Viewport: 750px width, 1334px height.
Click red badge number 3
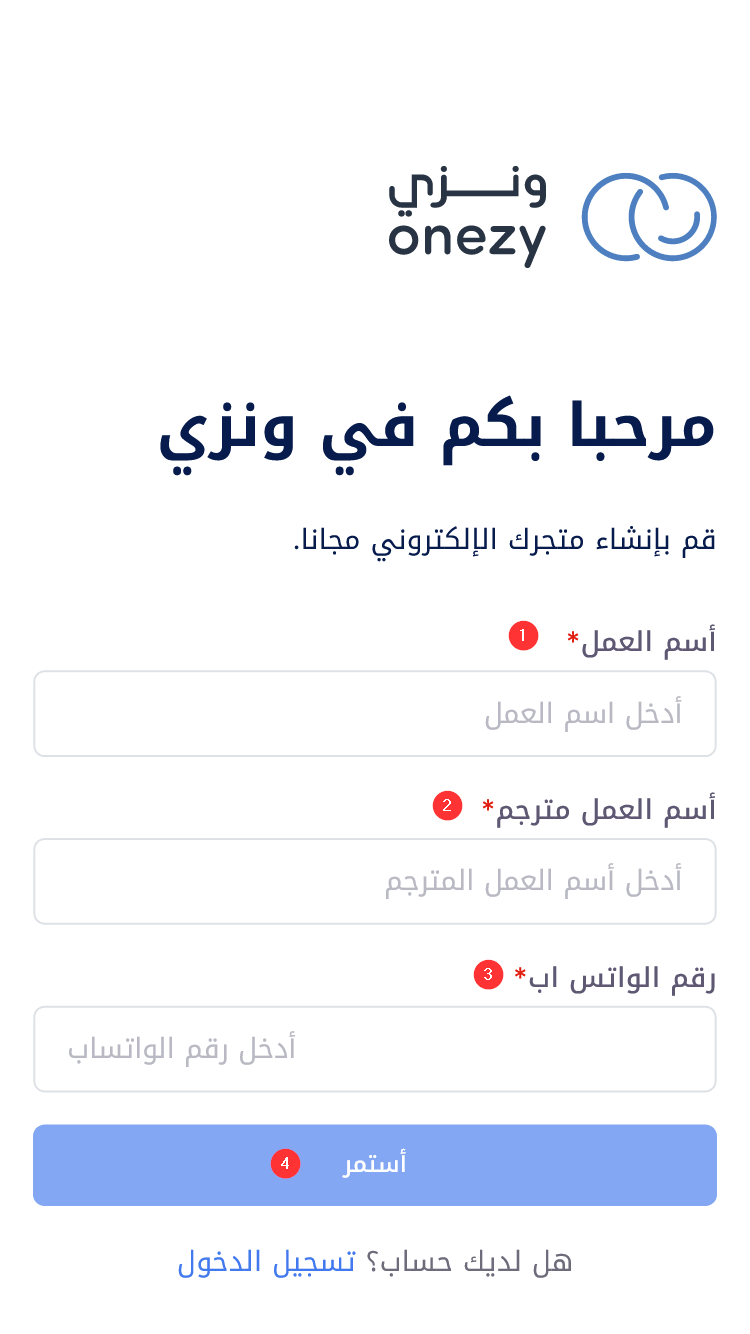click(x=488, y=974)
